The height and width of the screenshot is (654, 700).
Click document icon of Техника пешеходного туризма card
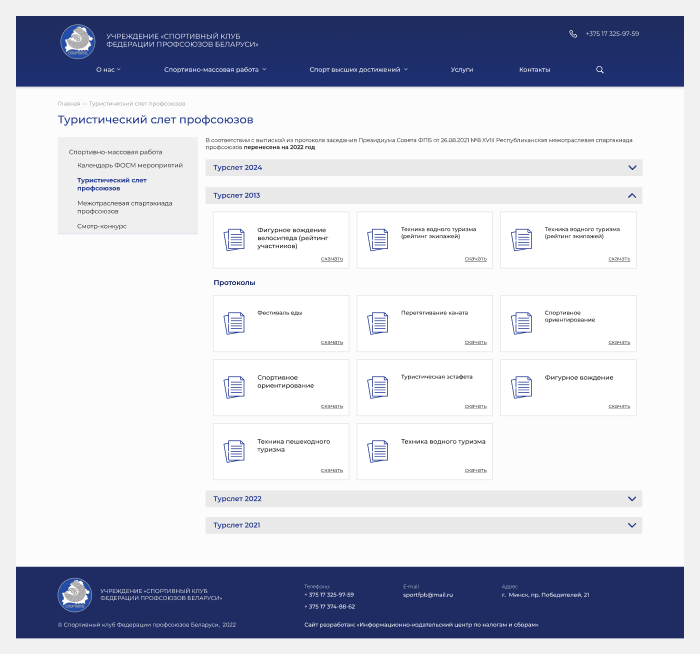(x=234, y=451)
